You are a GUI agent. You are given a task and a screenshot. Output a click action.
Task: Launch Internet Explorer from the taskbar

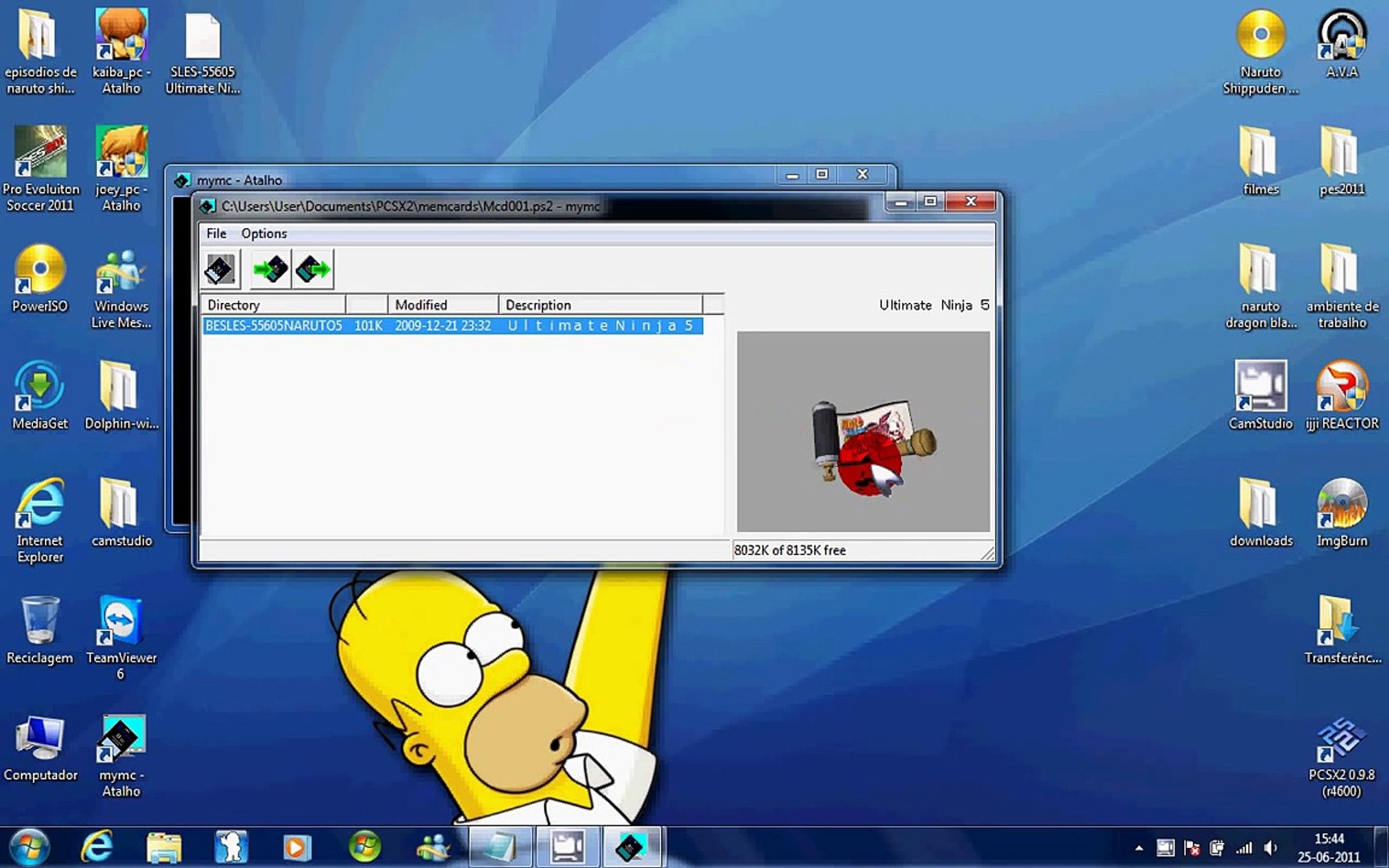pyautogui.click(x=97, y=847)
